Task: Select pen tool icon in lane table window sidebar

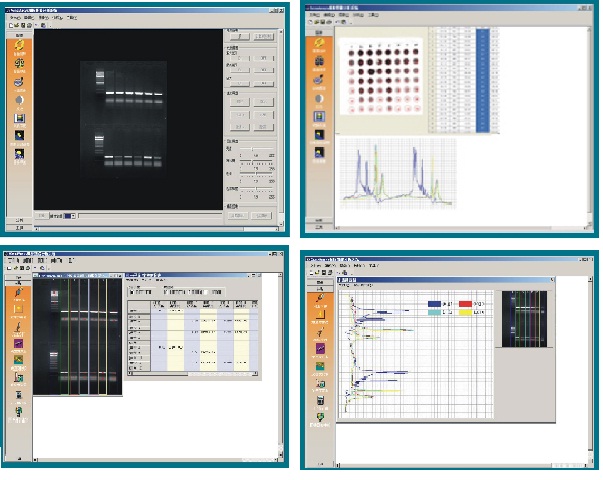Action: 18,292
